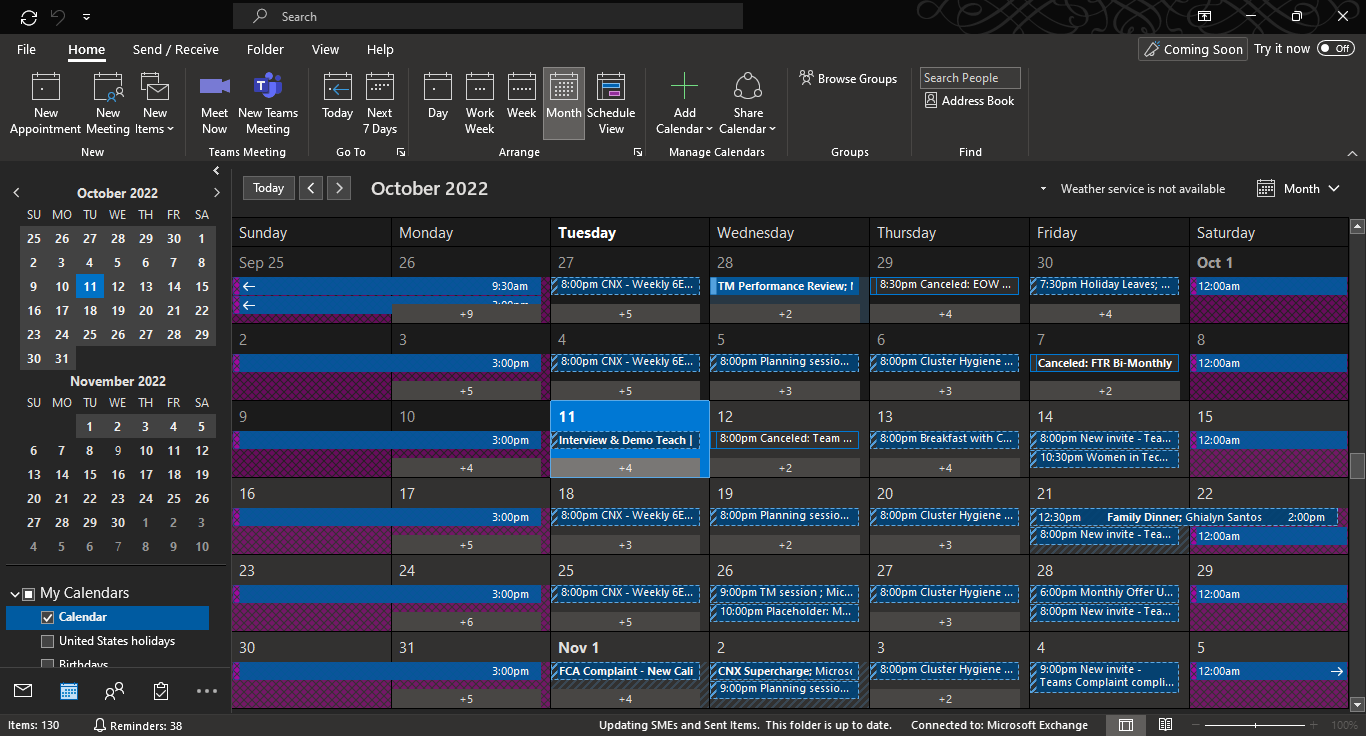Open the weather service options dropdown
The height and width of the screenshot is (736, 1366).
[1043, 189]
